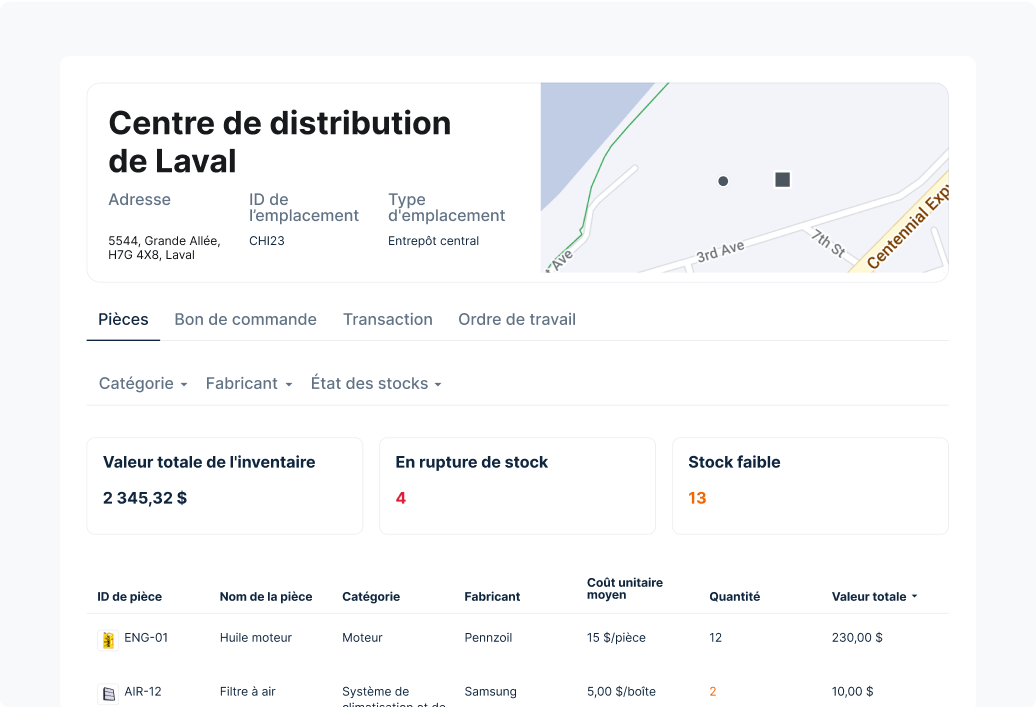Switch to the Bon de commande tab

(x=245, y=319)
